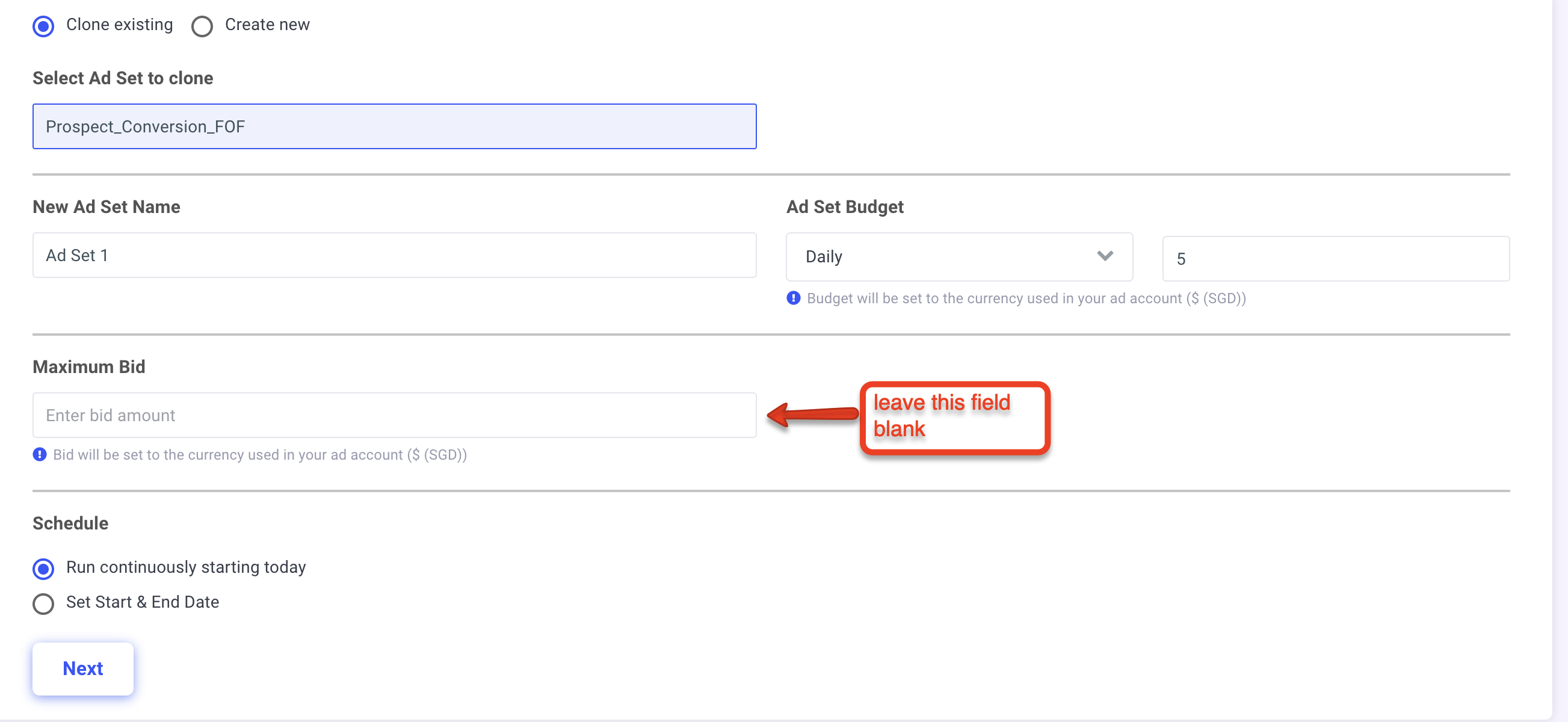Click the 'Maximum Bid' heading

[89, 366]
